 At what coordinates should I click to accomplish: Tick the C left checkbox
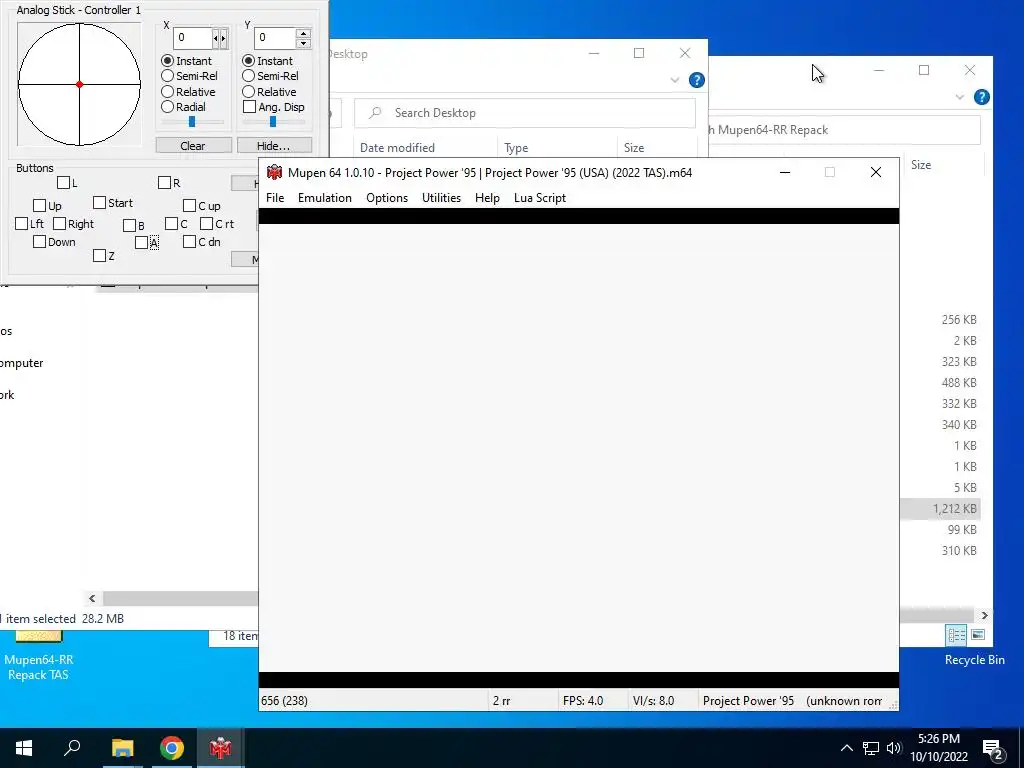click(171, 224)
